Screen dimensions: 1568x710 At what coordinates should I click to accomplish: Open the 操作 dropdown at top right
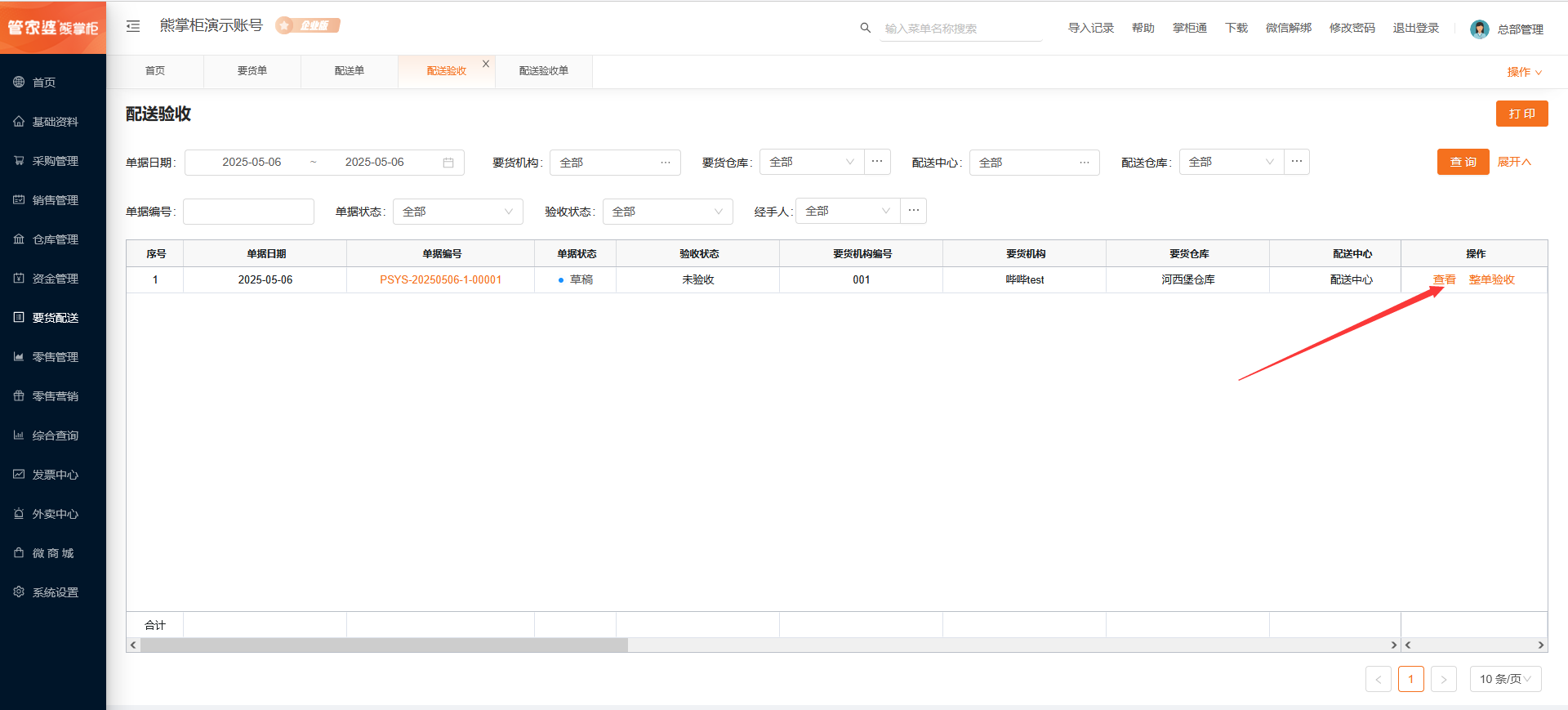(1524, 72)
